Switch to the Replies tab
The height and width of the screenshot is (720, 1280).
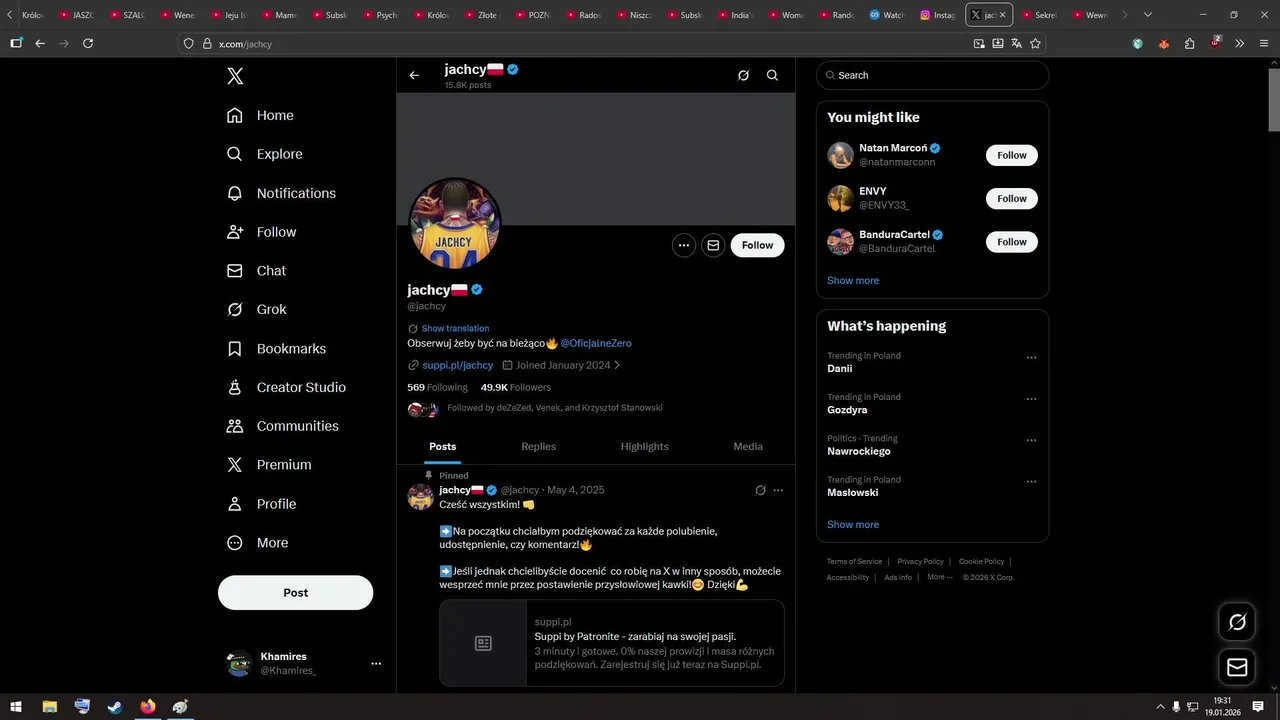pyautogui.click(x=538, y=446)
